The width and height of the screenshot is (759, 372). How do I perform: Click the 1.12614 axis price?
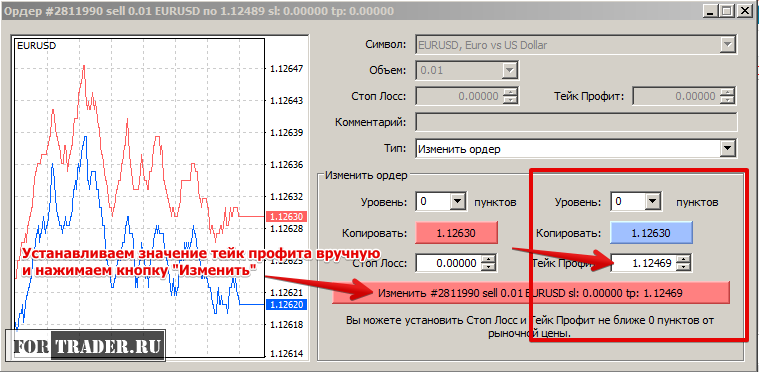(x=287, y=354)
